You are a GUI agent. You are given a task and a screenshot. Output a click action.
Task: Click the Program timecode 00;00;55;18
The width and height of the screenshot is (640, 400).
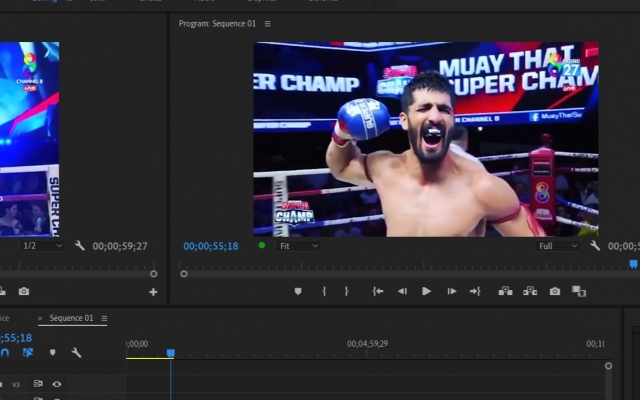click(211, 246)
